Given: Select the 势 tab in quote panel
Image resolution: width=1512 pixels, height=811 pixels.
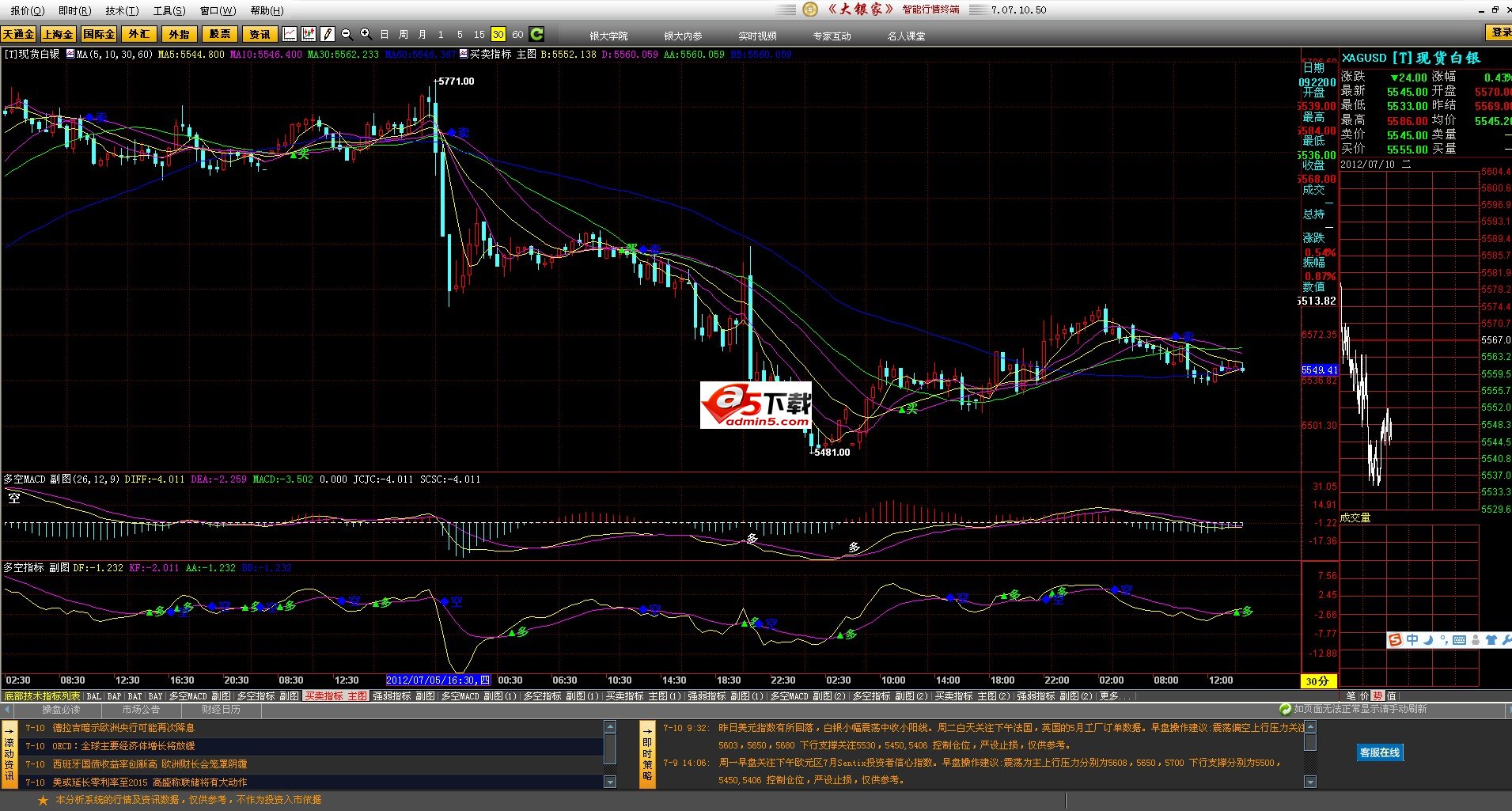Looking at the screenshot, I should click(1377, 696).
